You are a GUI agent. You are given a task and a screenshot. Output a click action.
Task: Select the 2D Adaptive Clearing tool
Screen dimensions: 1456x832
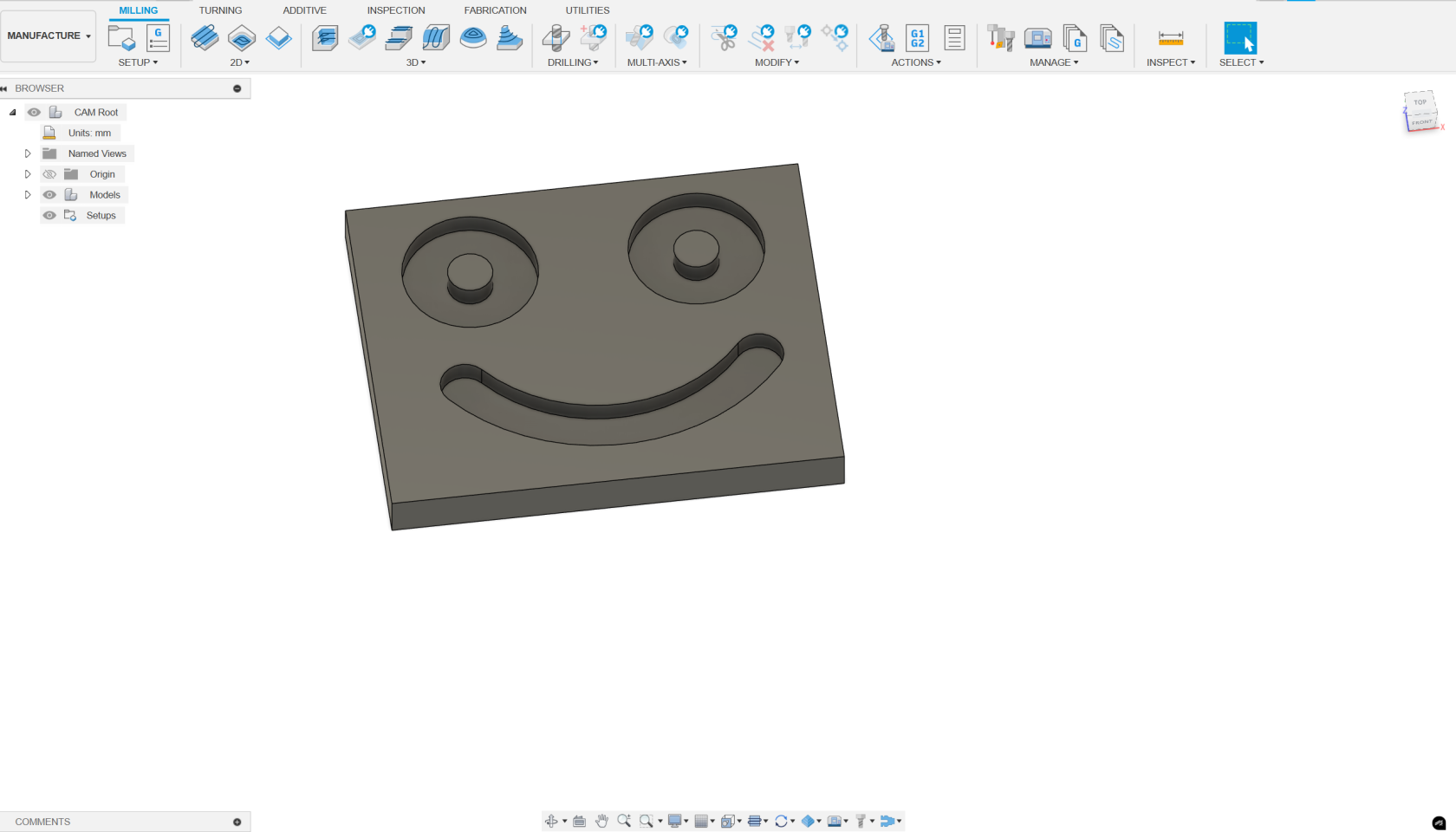[205, 38]
